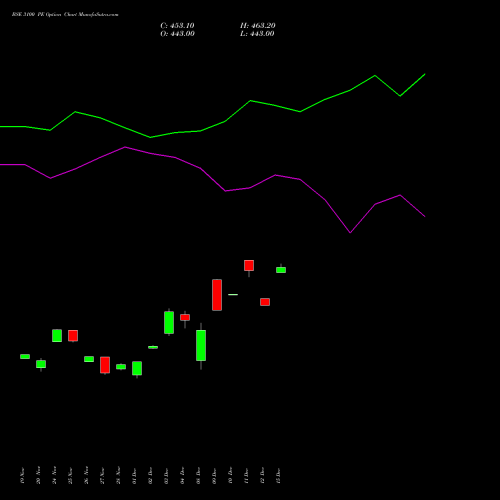Image resolution: width=500 pixels, height=500 pixels.
Task: Click the tall green candlestick for 08 Dec
Action: [201, 345]
